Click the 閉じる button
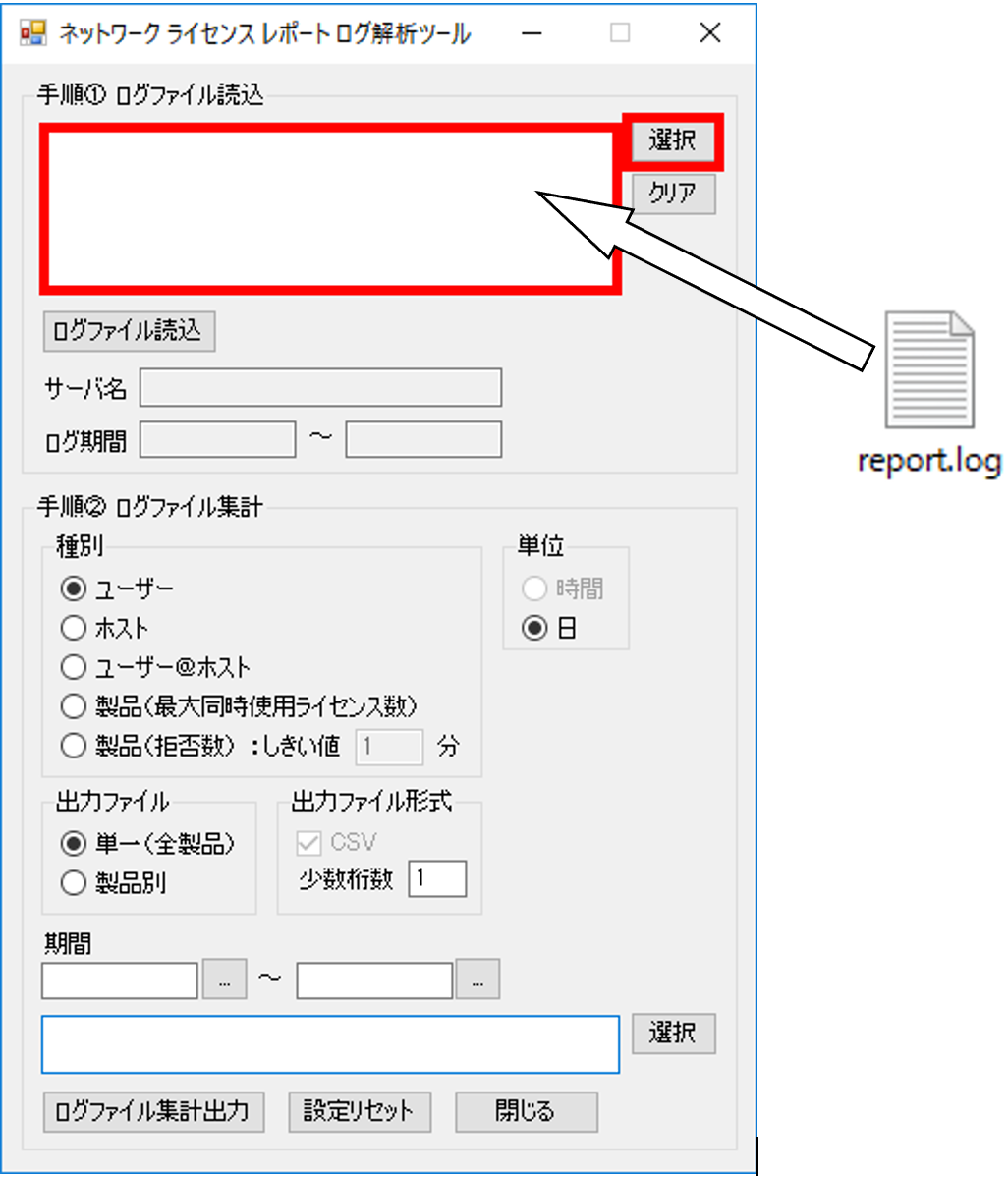The height and width of the screenshot is (1177, 1008). point(527,1112)
